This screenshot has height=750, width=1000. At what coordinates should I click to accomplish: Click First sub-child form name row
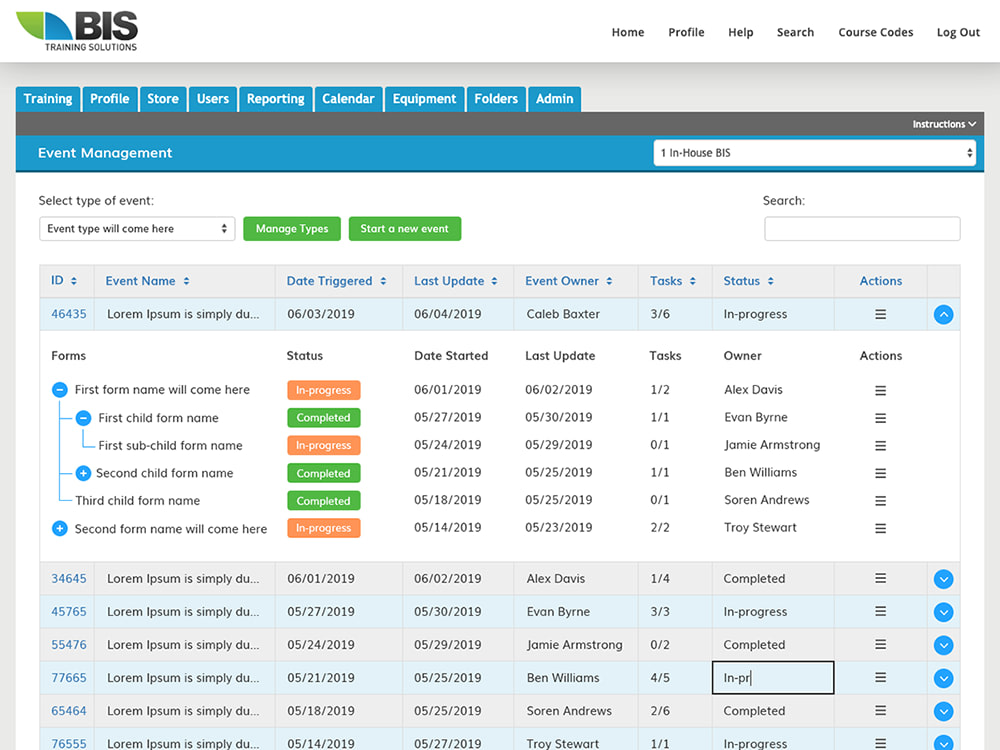[170, 446]
